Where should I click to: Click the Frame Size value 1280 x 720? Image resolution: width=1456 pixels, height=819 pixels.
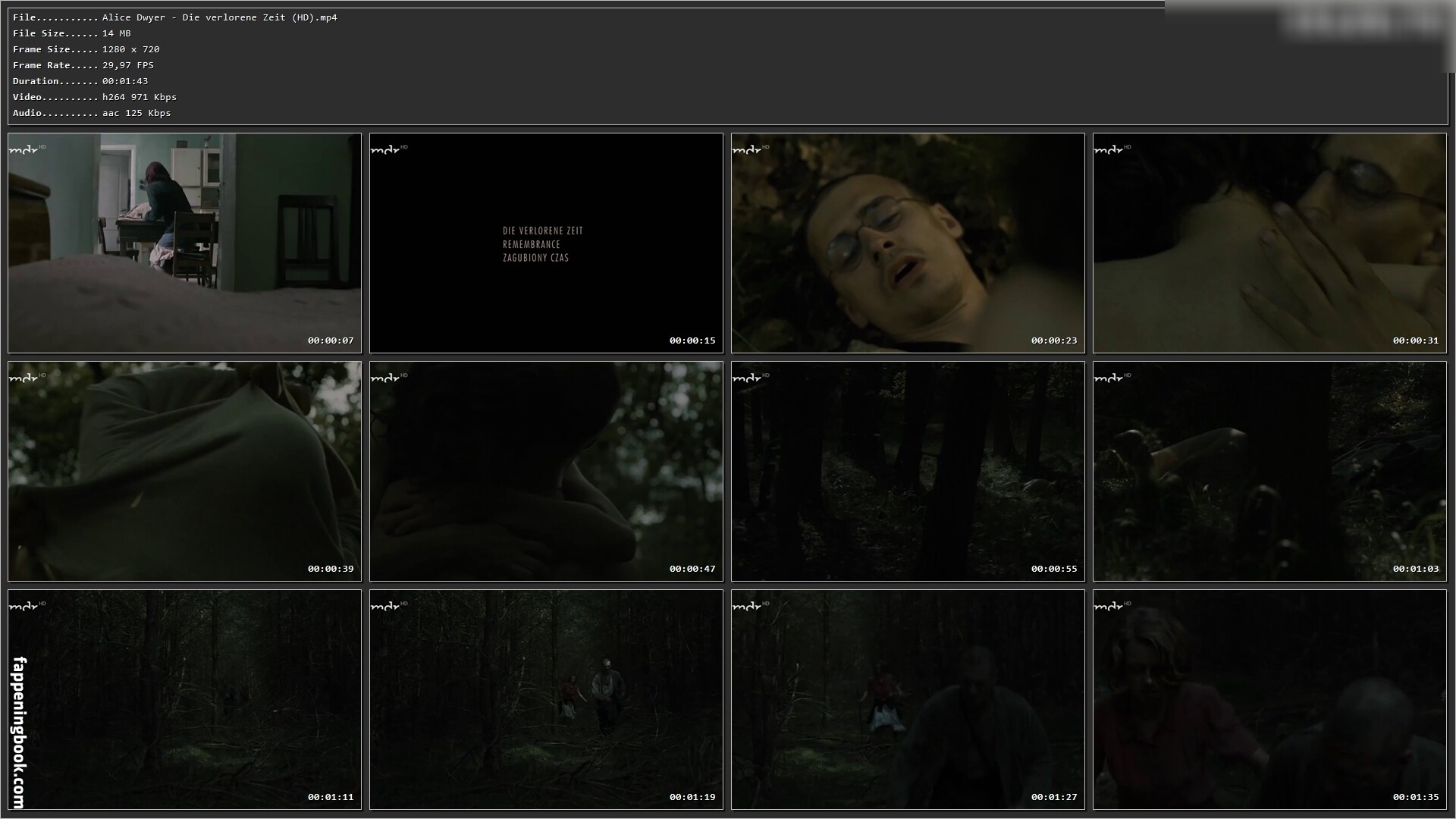click(x=130, y=49)
